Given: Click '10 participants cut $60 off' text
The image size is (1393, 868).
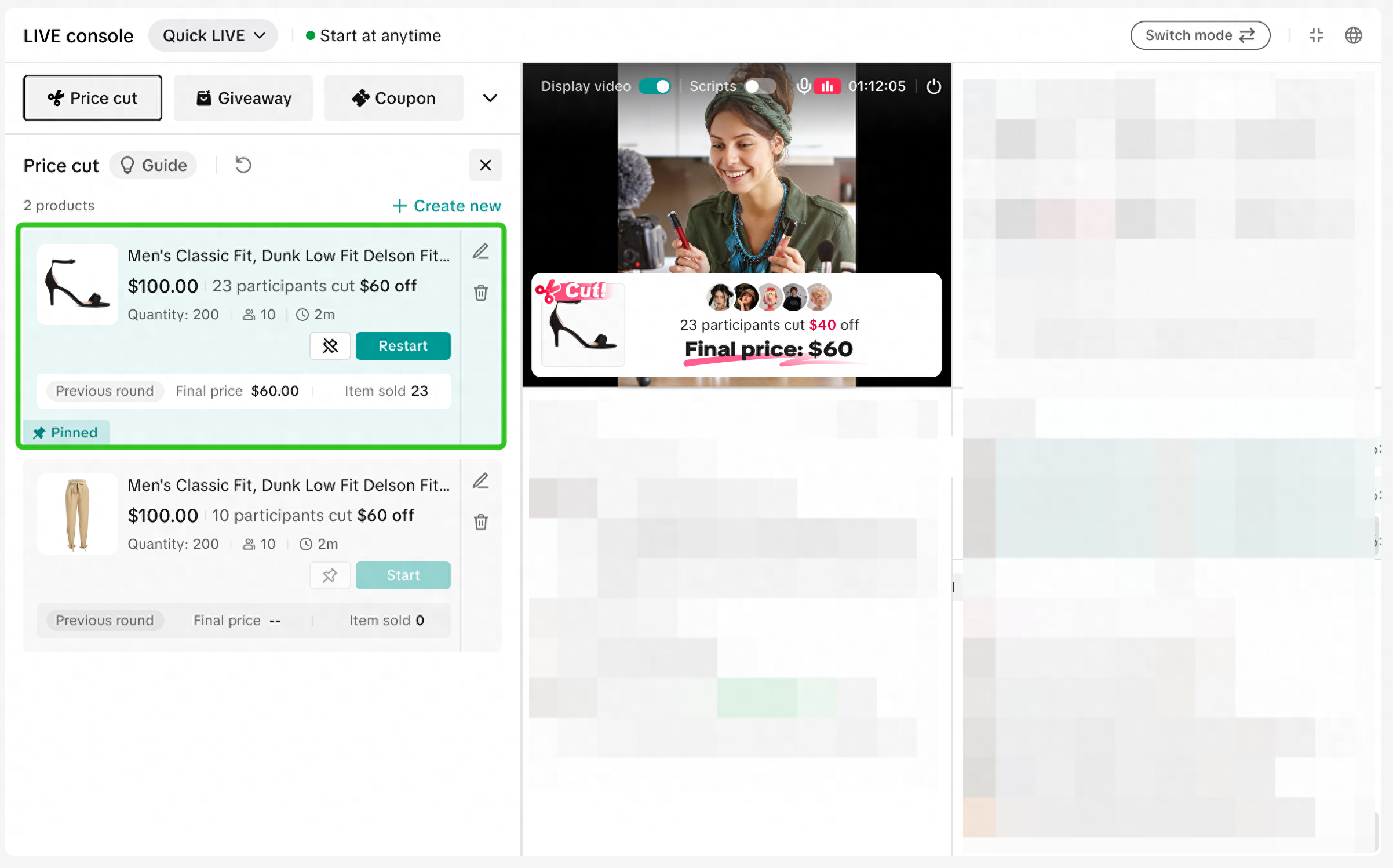Looking at the screenshot, I should pyautogui.click(x=313, y=515).
